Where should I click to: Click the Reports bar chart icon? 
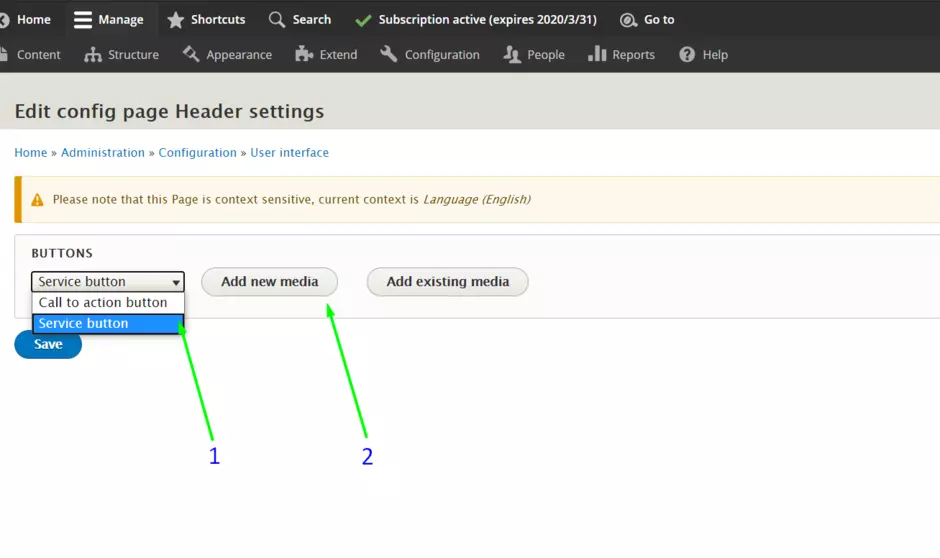tap(597, 54)
